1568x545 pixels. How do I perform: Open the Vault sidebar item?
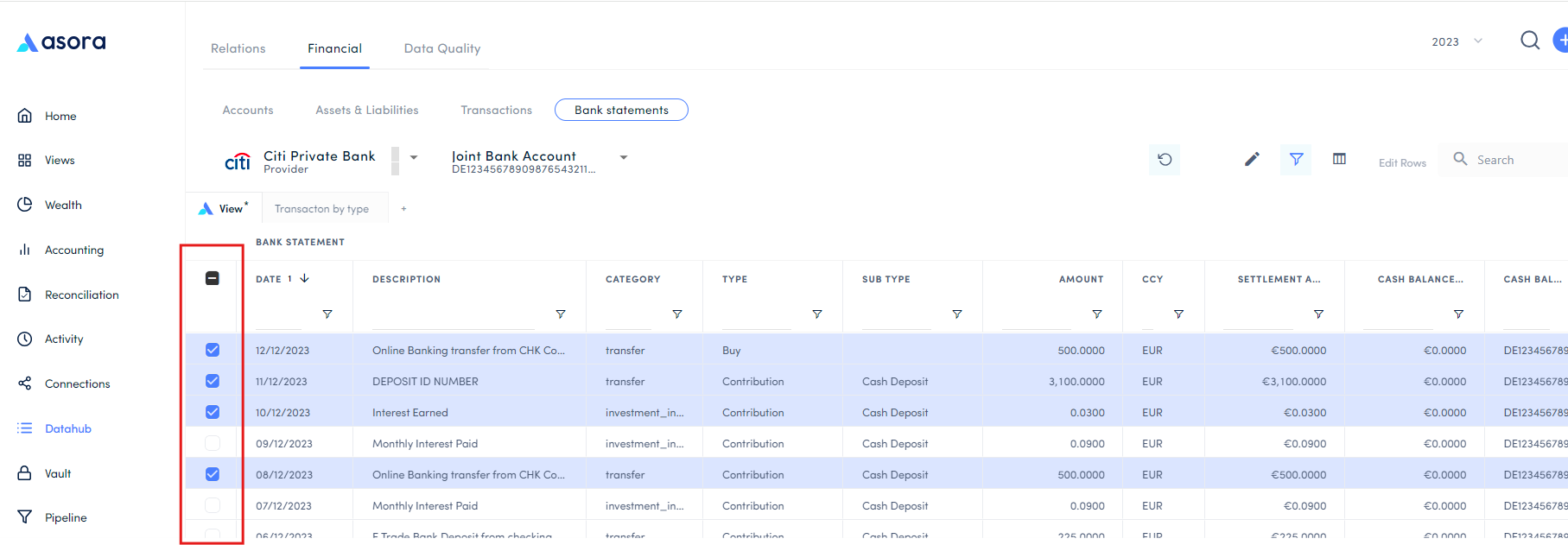click(x=58, y=473)
